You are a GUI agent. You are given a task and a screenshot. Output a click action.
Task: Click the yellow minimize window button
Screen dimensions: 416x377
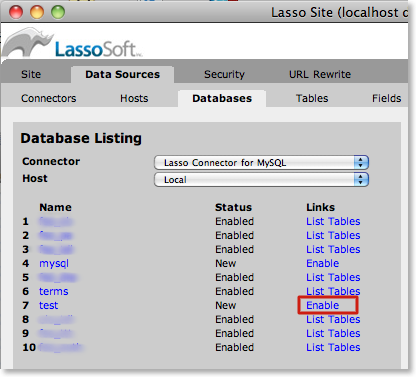pyautogui.click(x=37, y=12)
